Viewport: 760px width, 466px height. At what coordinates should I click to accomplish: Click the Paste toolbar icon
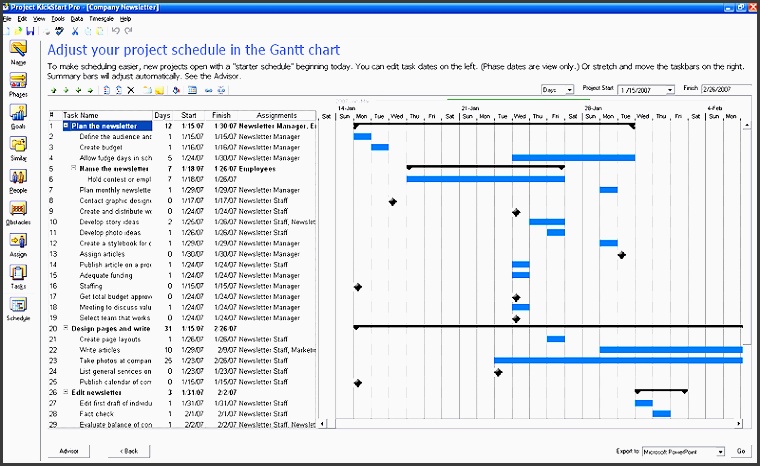click(99, 31)
